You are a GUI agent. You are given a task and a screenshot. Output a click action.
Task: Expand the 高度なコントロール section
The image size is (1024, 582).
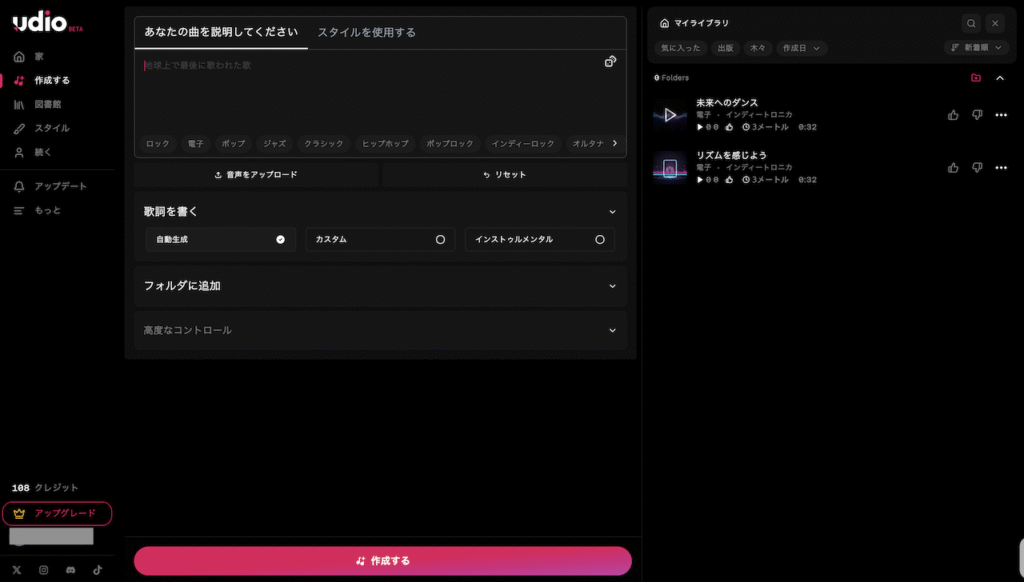pos(380,330)
